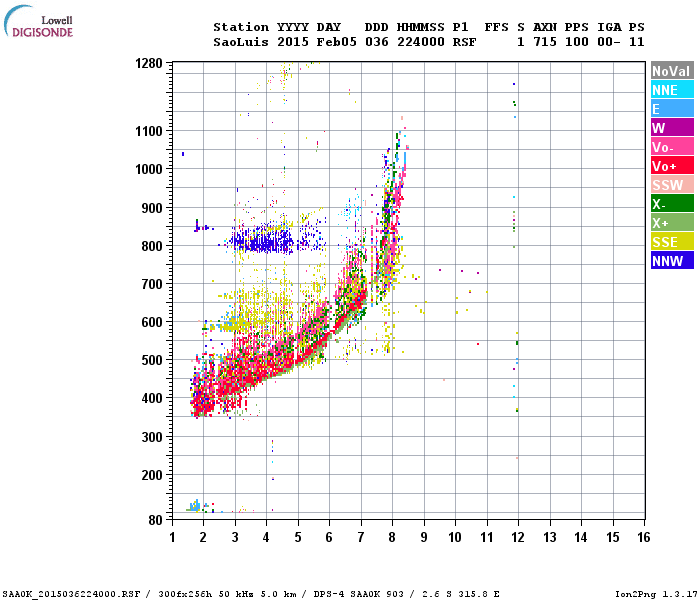Select the Vo+ red legend swatch
This screenshot has height=600, width=700.
point(672,166)
